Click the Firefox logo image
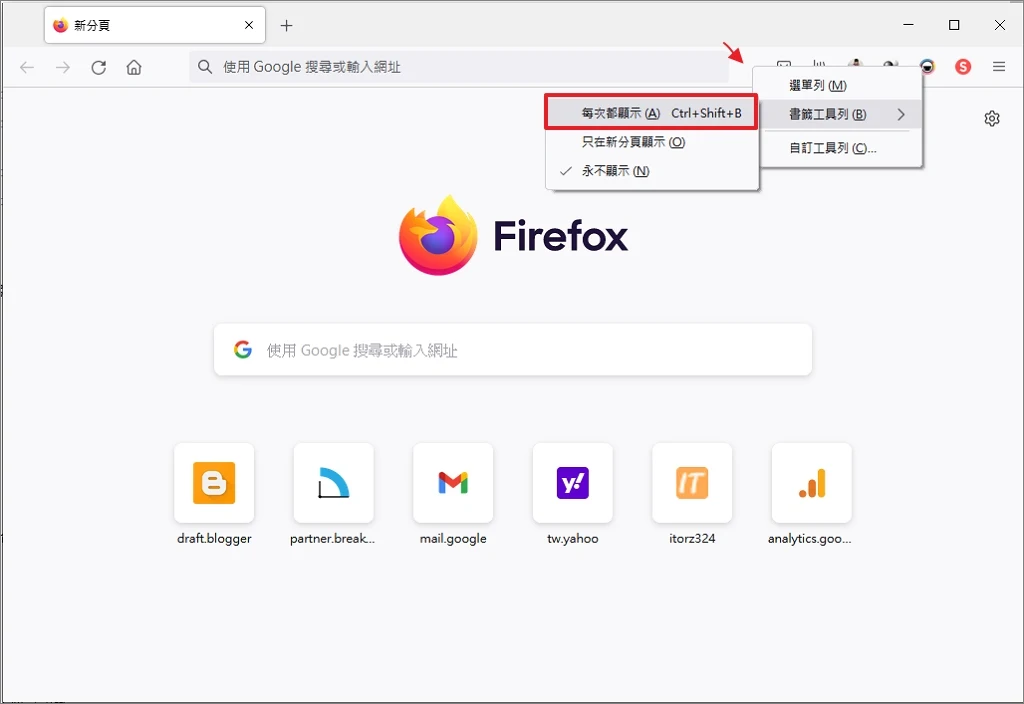1024x704 pixels. coord(438,235)
